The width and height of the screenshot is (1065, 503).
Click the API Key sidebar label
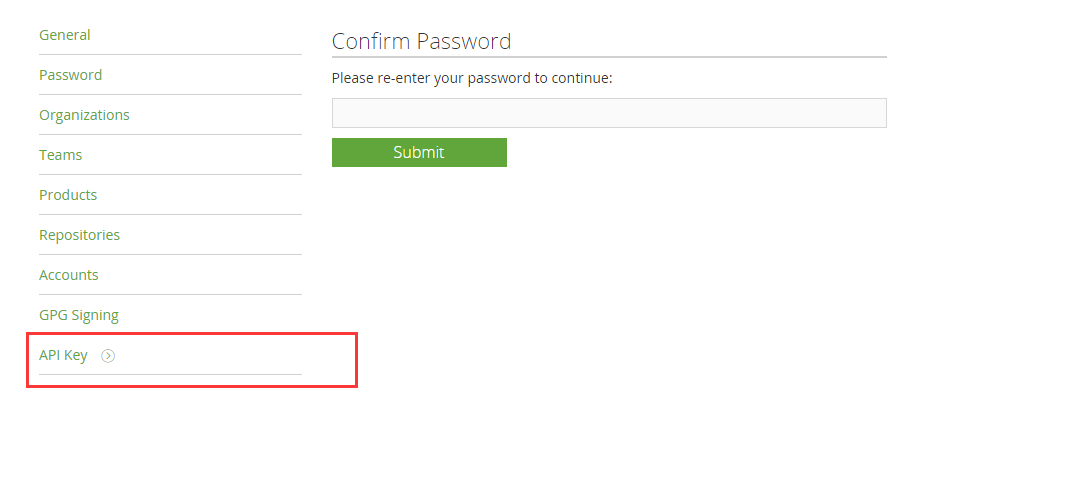(63, 355)
